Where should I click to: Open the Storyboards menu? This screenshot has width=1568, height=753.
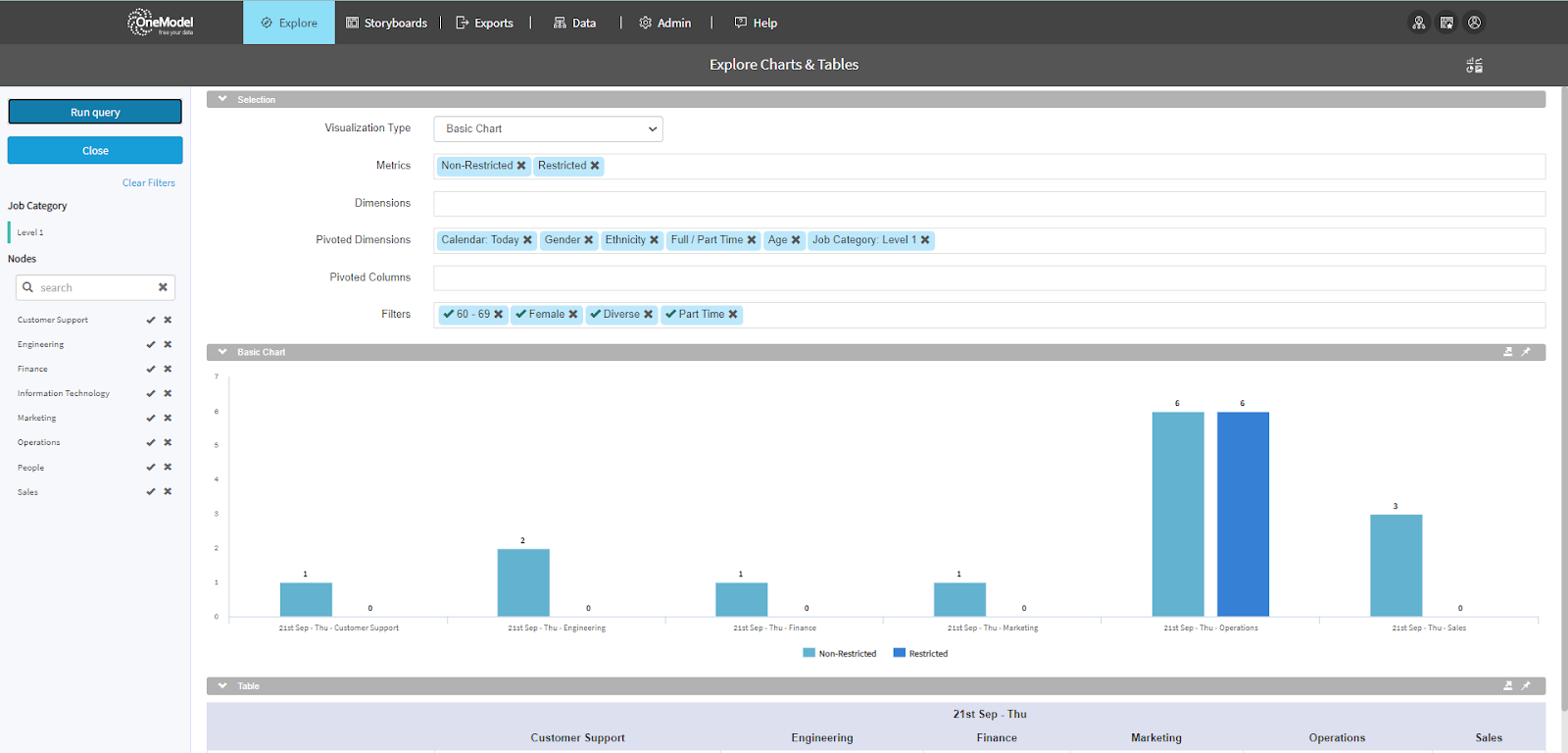[386, 23]
